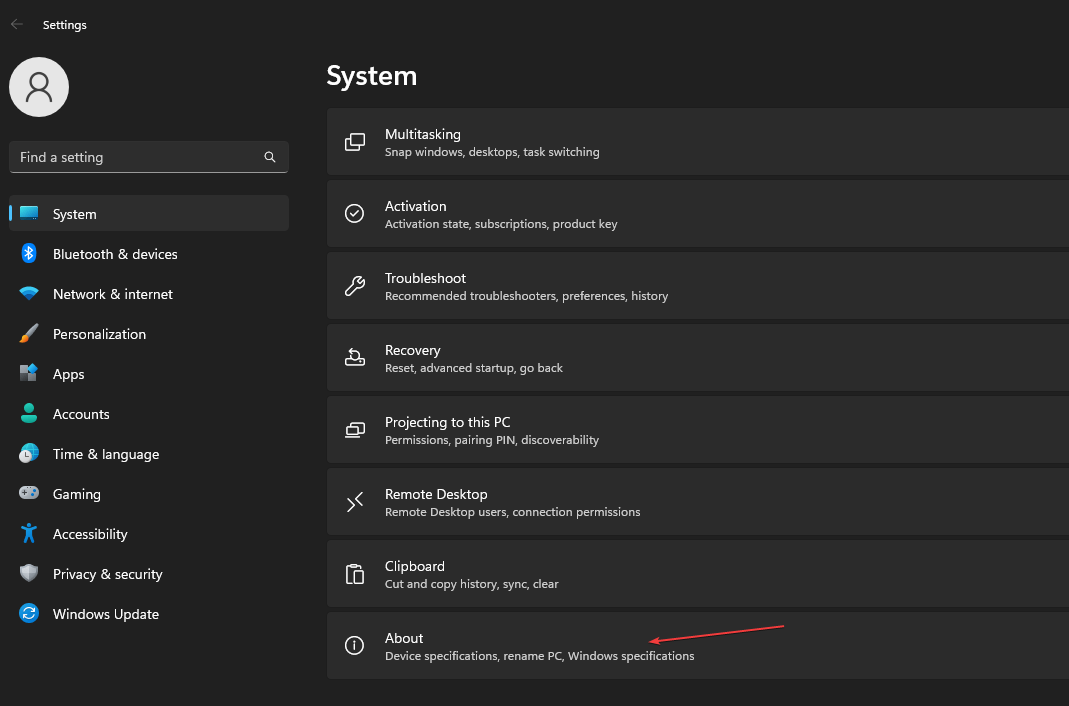The image size is (1069, 706).
Task: Click the Recovery icon
Action: pyautogui.click(x=355, y=357)
